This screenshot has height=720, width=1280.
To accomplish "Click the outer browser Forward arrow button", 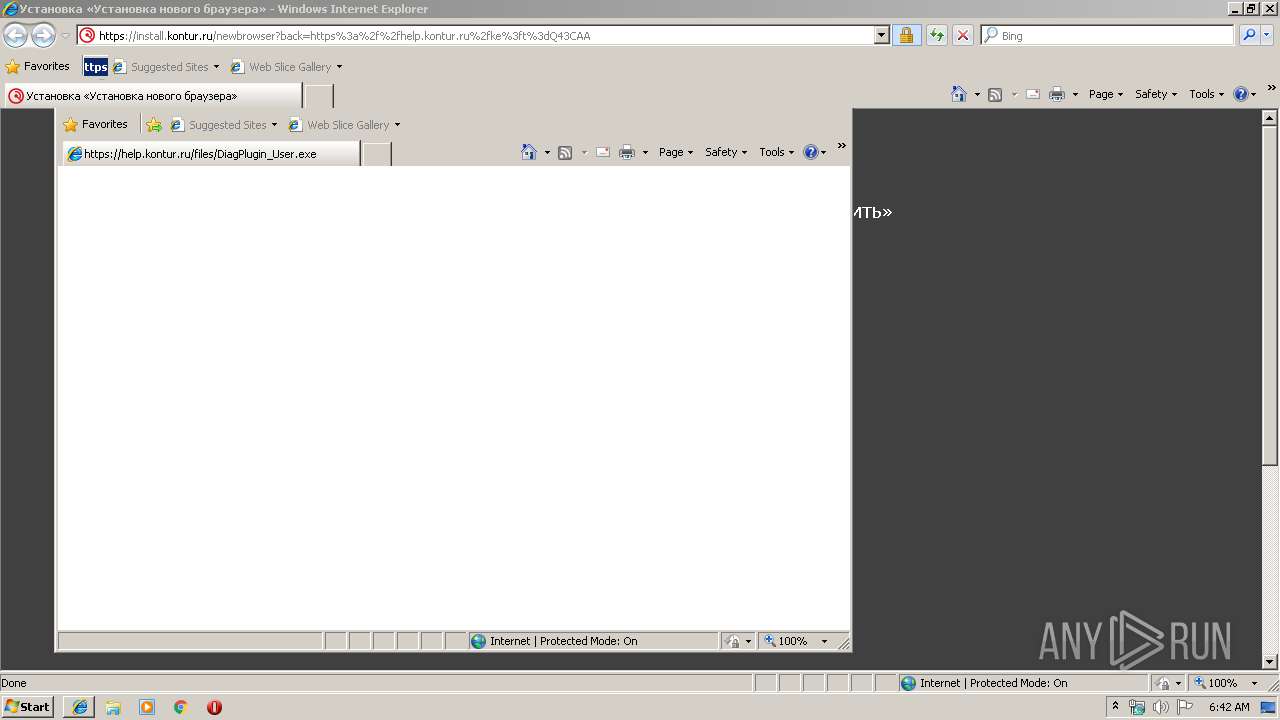I will click(43, 36).
